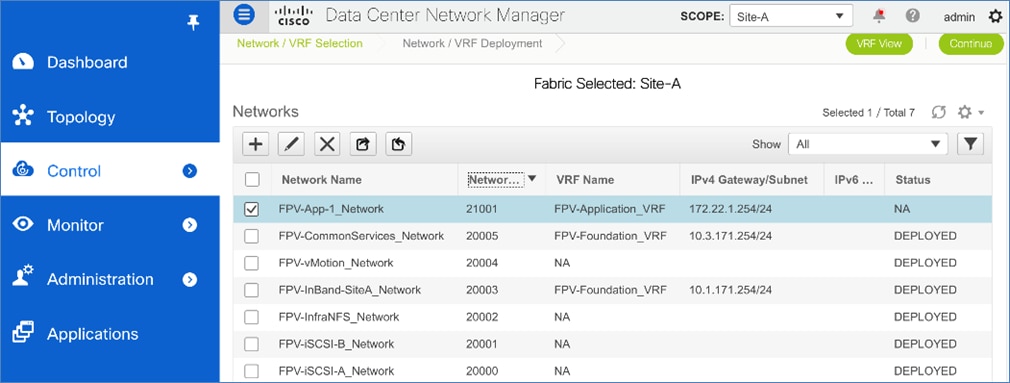Check the FPV-iSCSI-B_Network checkbox
This screenshot has height=383, width=1010.
point(252,344)
